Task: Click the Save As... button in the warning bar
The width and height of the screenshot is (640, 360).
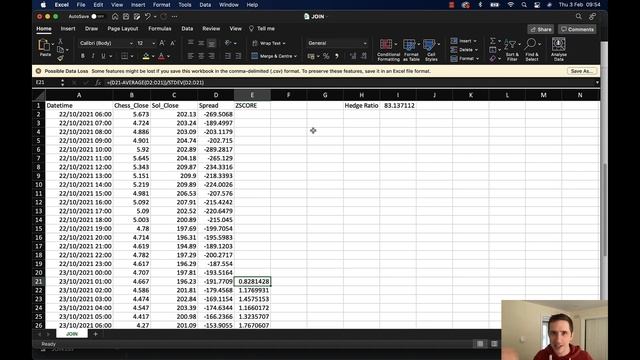Action: click(582, 71)
